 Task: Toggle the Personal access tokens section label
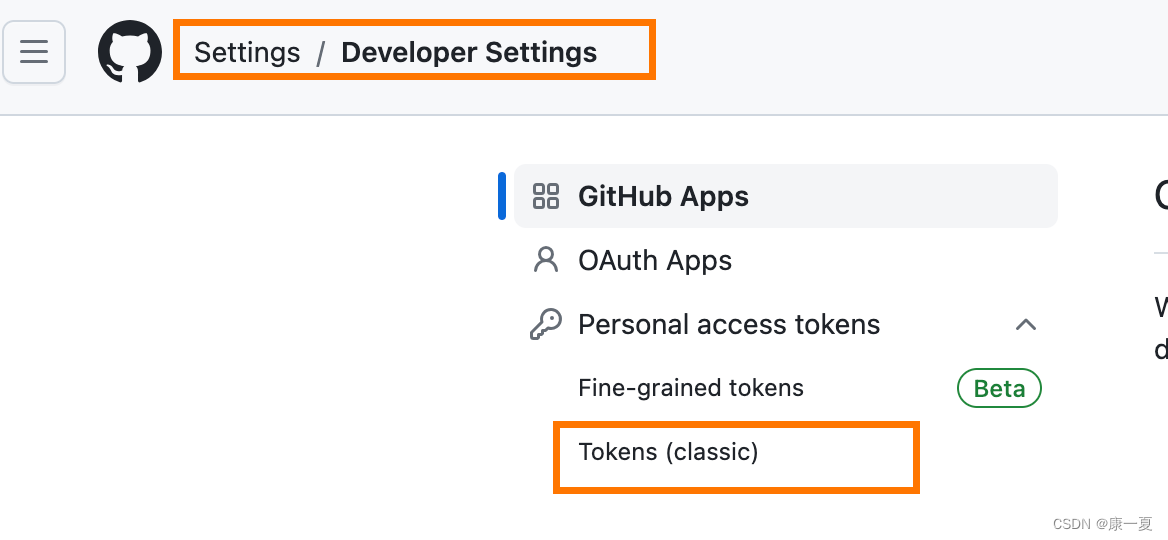click(729, 324)
